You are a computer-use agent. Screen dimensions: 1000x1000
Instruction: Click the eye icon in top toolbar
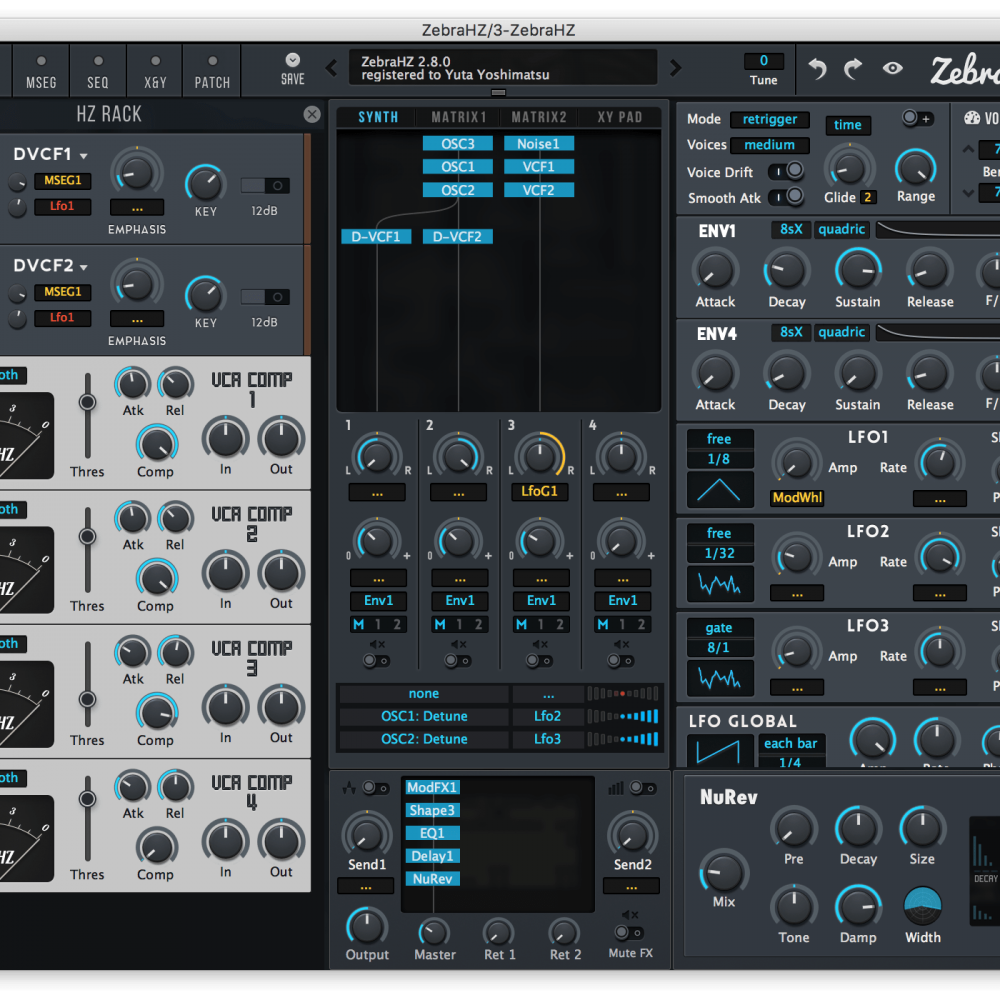click(892, 68)
